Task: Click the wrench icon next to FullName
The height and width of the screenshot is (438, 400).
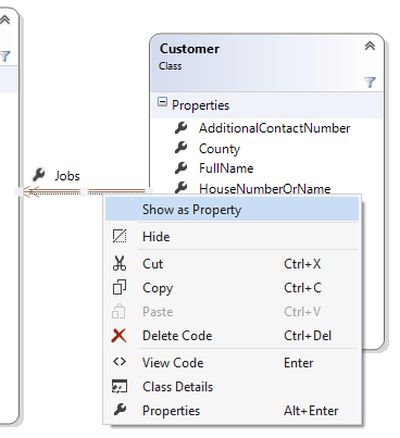Action: [181, 168]
